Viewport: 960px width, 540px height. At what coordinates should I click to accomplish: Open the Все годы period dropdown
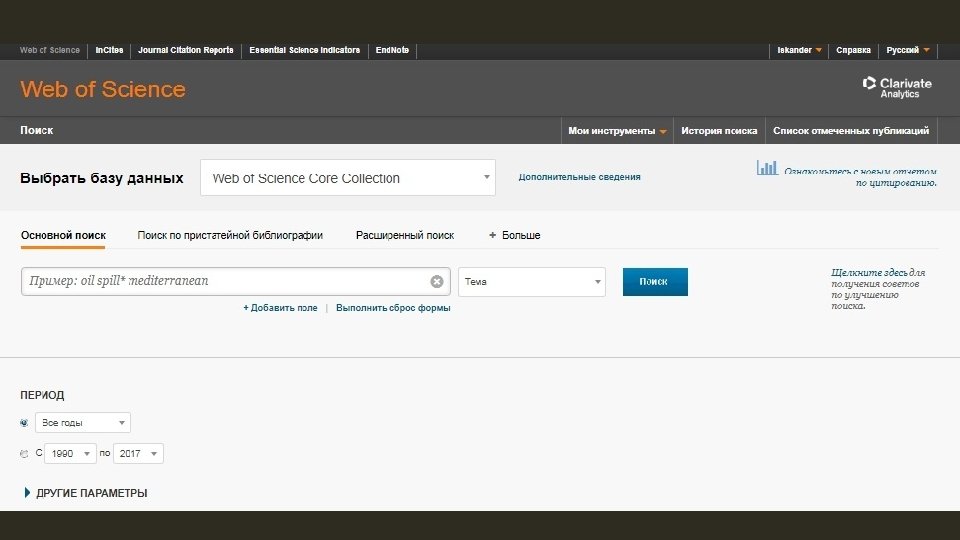pyautogui.click(x=83, y=422)
